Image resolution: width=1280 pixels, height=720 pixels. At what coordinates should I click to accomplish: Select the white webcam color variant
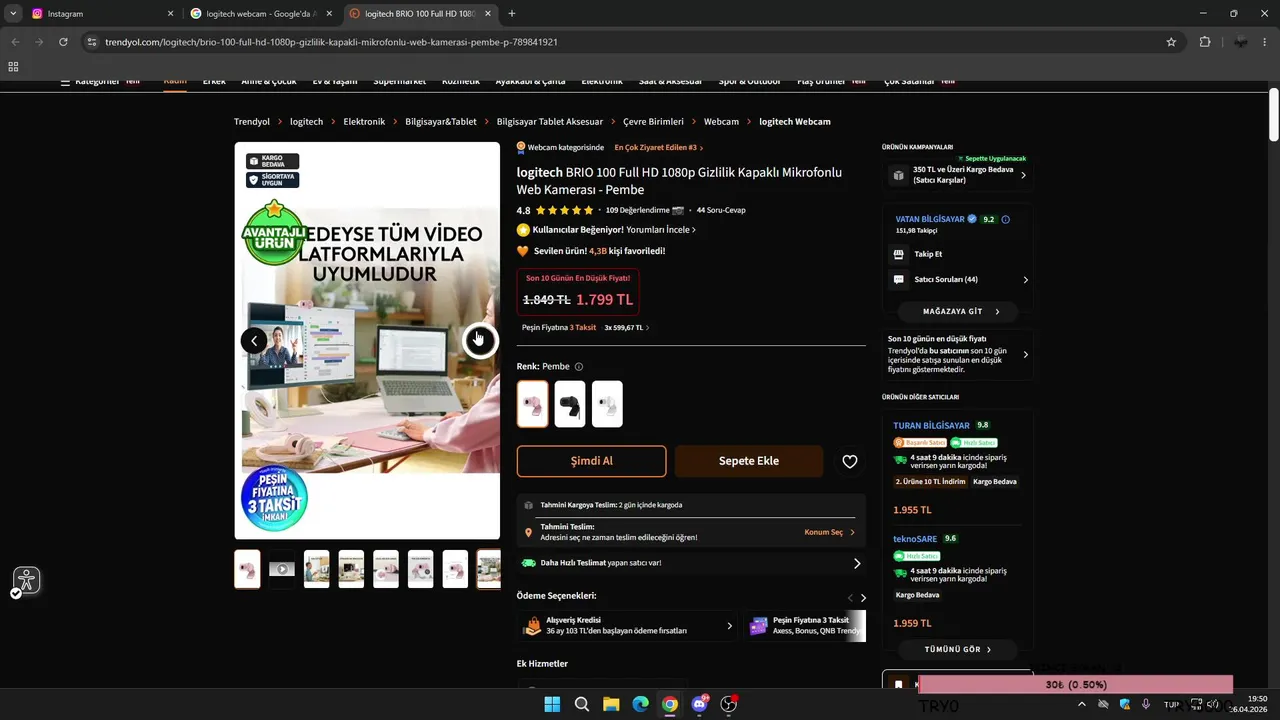click(x=607, y=404)
